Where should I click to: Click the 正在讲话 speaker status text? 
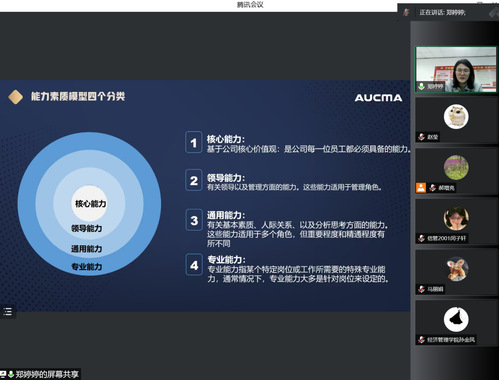(x=442, y=13)
